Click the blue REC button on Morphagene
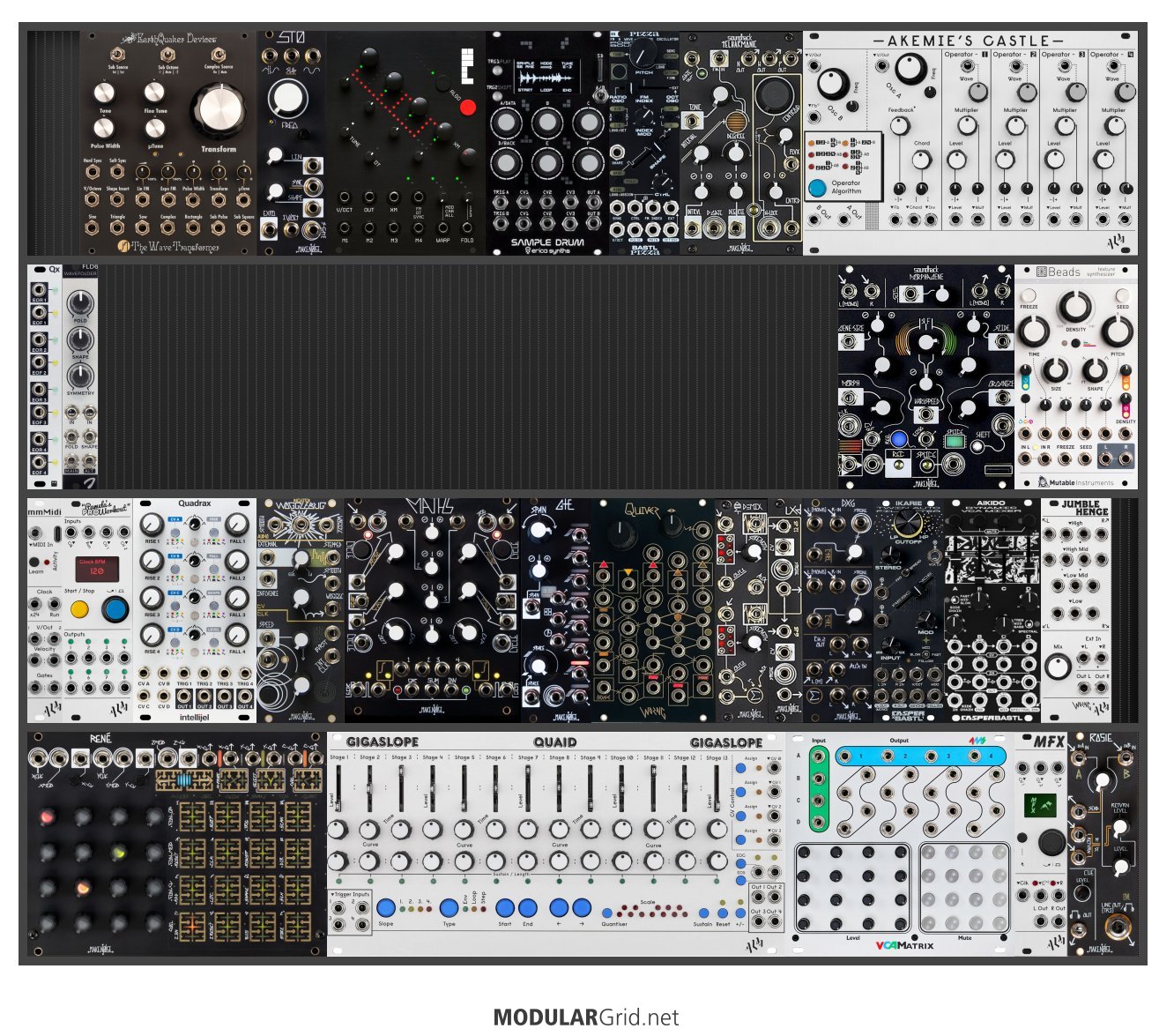The image size is (1174, 1036). pos(898,439)
